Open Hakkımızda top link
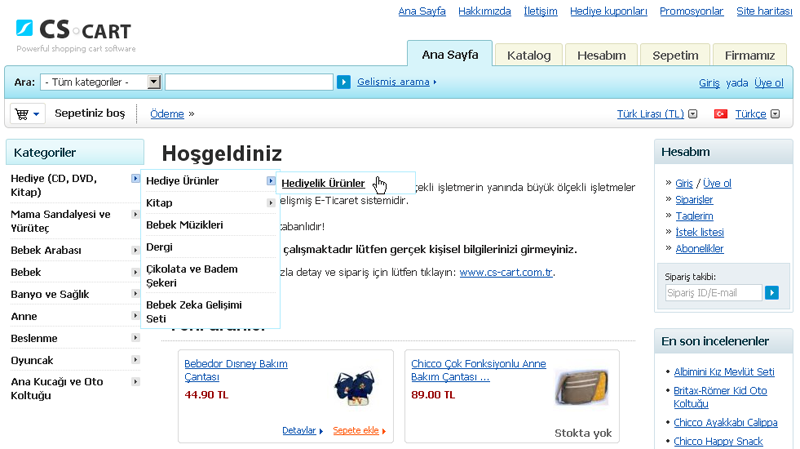The height and width of the screenshot is (449, 800). coord(484,11)
